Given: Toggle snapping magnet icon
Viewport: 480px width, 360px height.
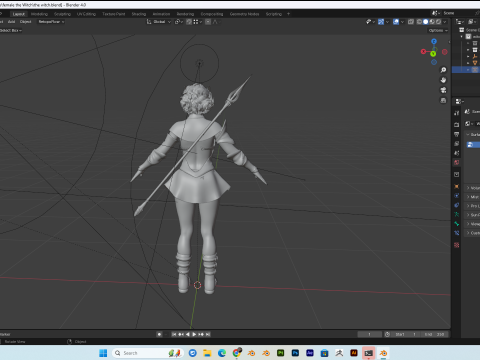Looking at the screenshot, I should pyautogui.click(x=189, y=22).
